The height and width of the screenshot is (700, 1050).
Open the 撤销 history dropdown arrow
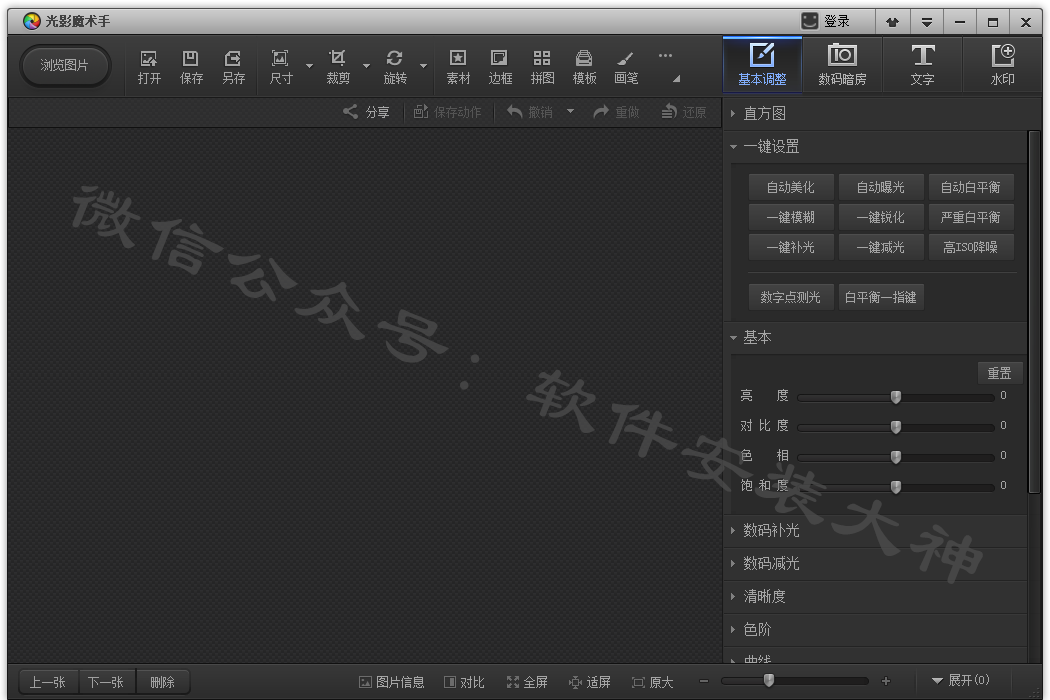(x=571, y=111)
